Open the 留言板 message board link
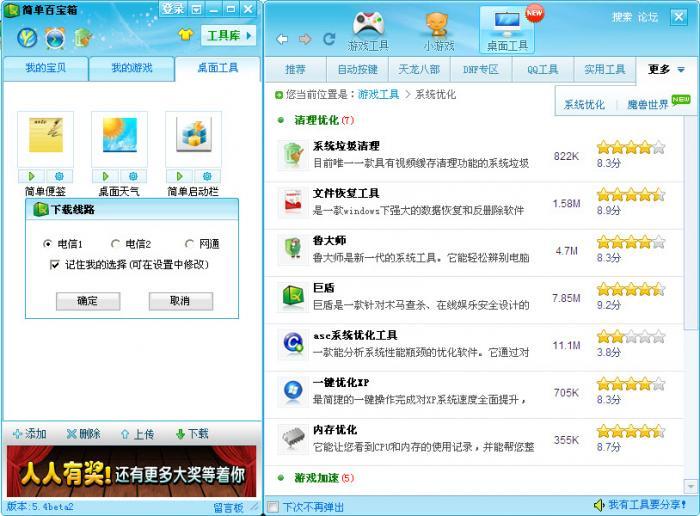This screenshot has width=700, height=516. point(228,508)
